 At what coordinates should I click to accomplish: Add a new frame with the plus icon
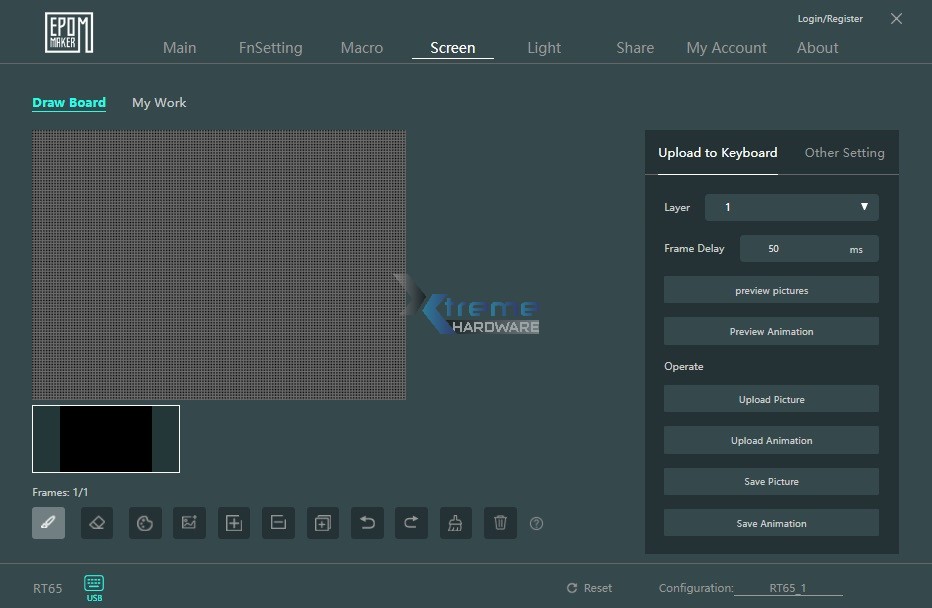[x=234, y=523]
